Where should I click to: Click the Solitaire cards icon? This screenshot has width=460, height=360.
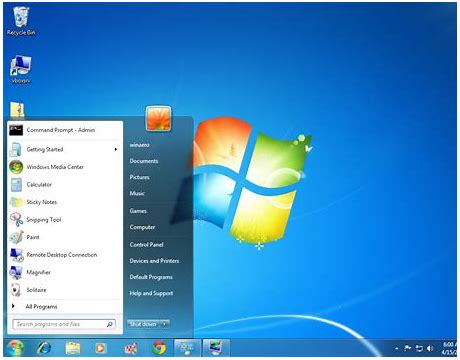(16, 290)
